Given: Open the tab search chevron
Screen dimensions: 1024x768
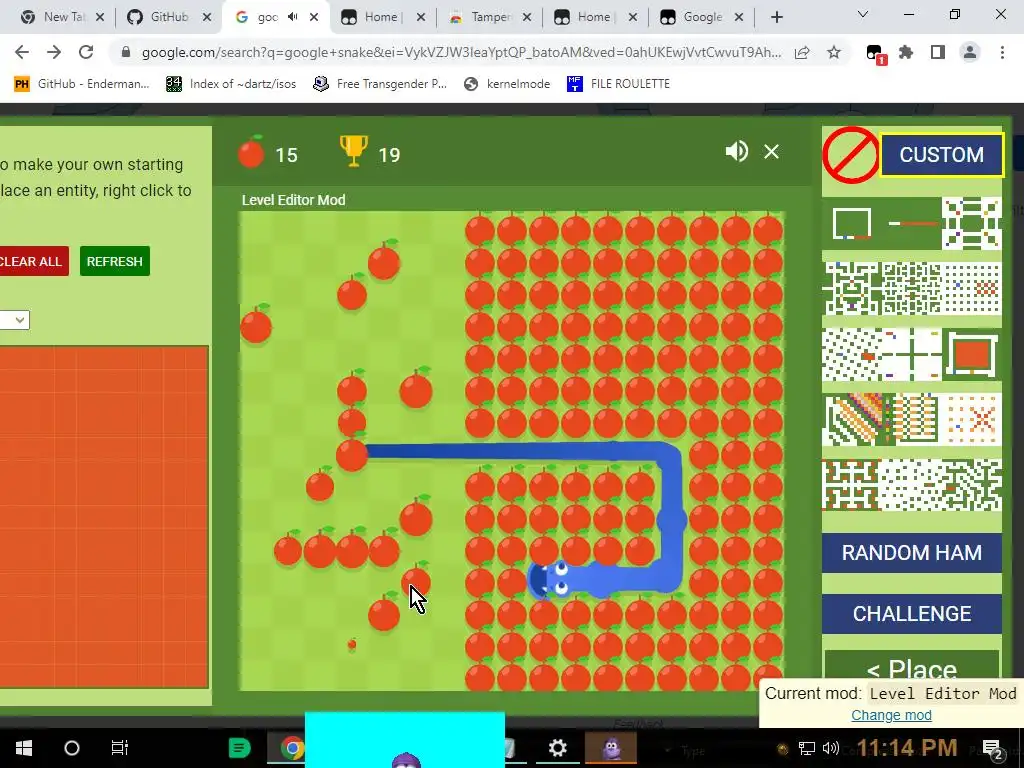Looking at the screenshot, I should (863, 14).
